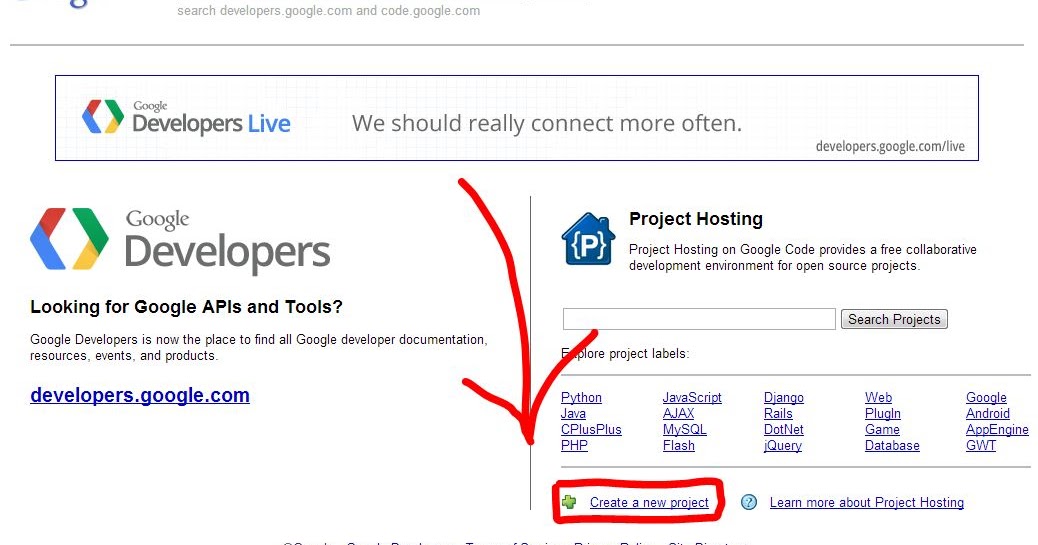The width and height of the screenshot is (1038, 545).
Task: Click 'Looking for Google APIs and Tools?' heading
Action: [x=186, y=307]
